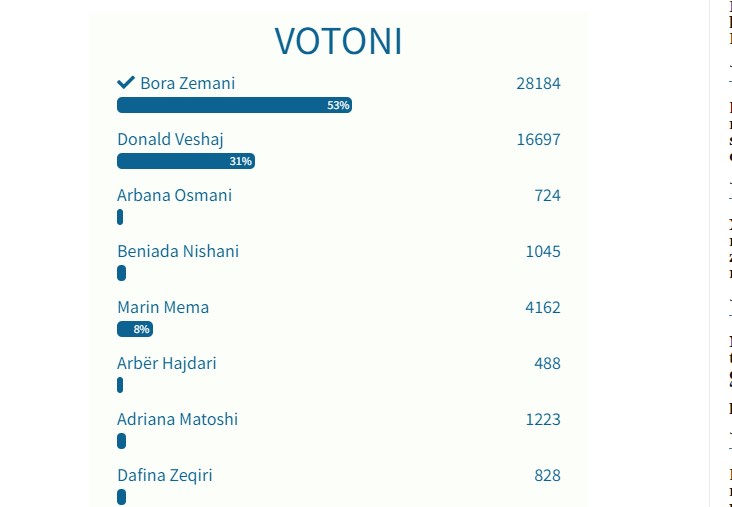Choose Dafina Zeqiri in the list
This screenshot has height=507, width=732.
(x=164, y=475)
